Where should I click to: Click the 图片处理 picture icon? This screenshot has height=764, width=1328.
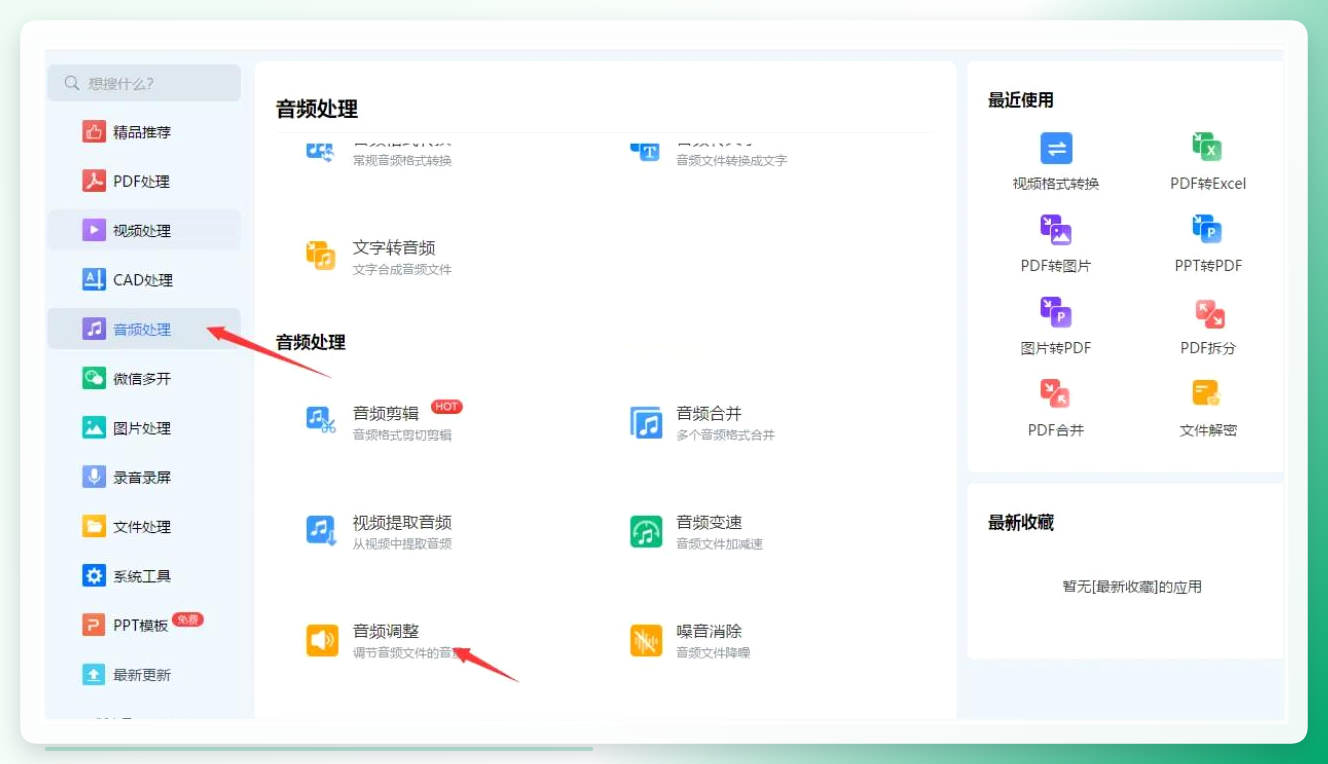click(x=94, y=428)
